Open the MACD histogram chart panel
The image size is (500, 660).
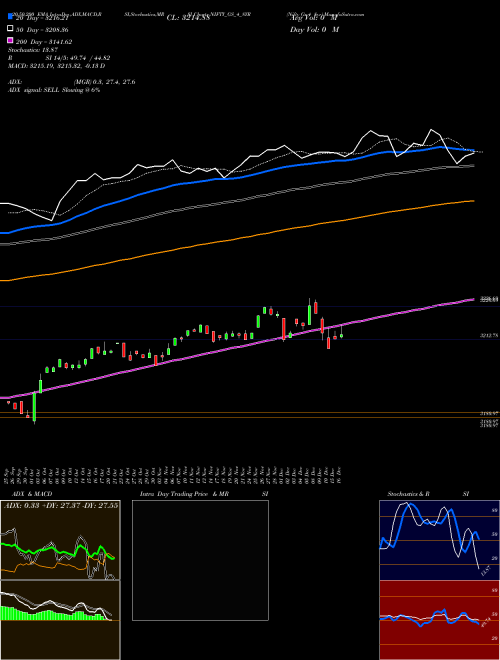[x=60, y=620]
